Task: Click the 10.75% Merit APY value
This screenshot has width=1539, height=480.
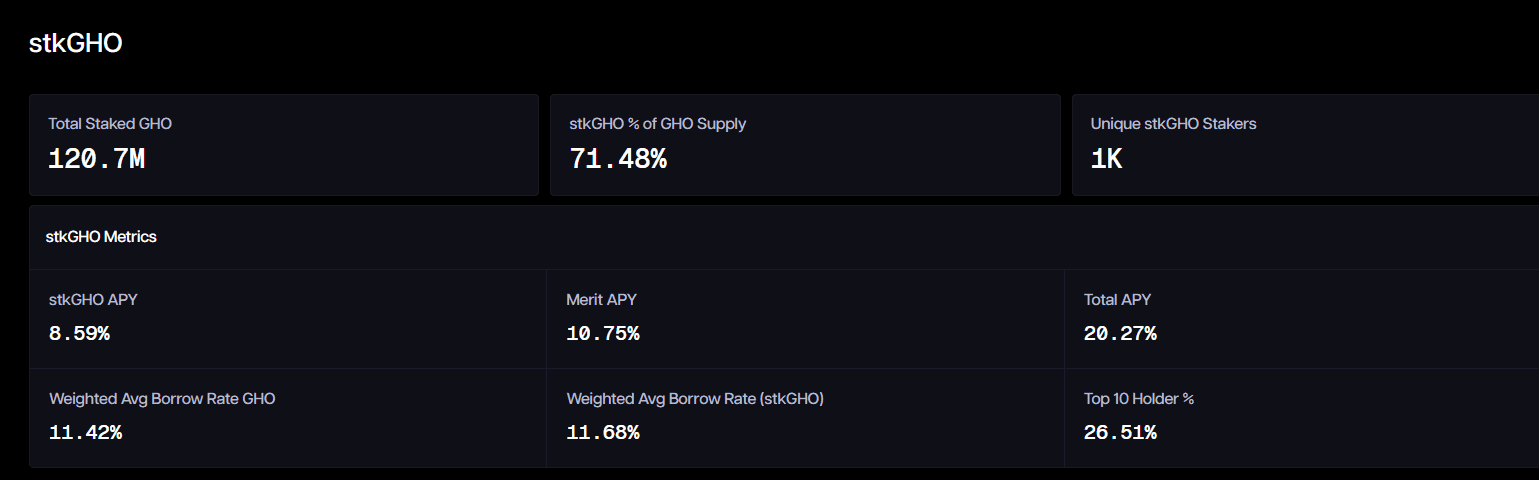Action: tap(602, 334)
